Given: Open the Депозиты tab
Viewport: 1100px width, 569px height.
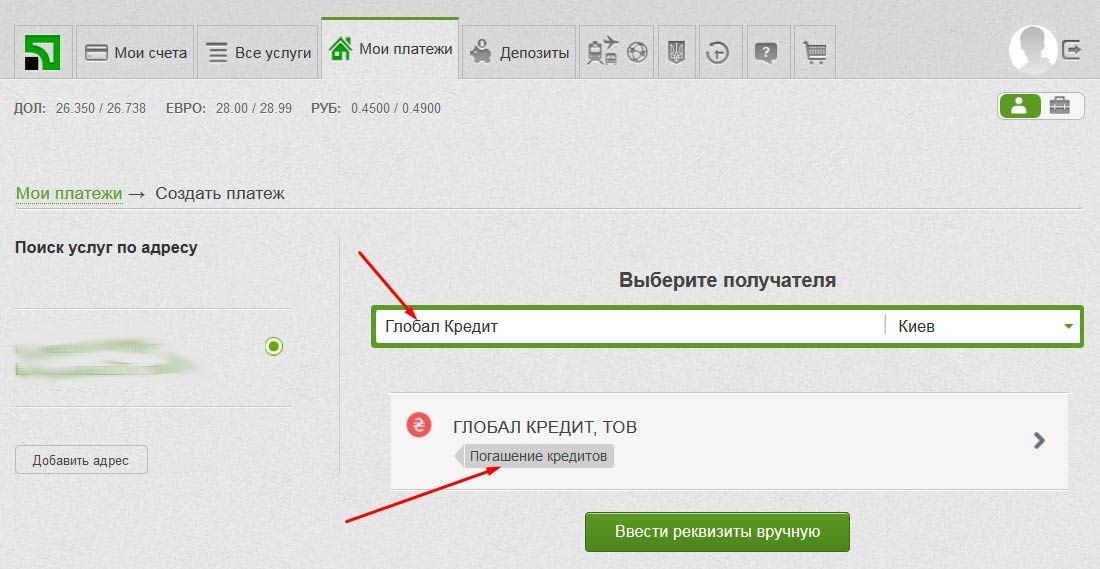Looking at the screenshot, I should click(519, 53).
